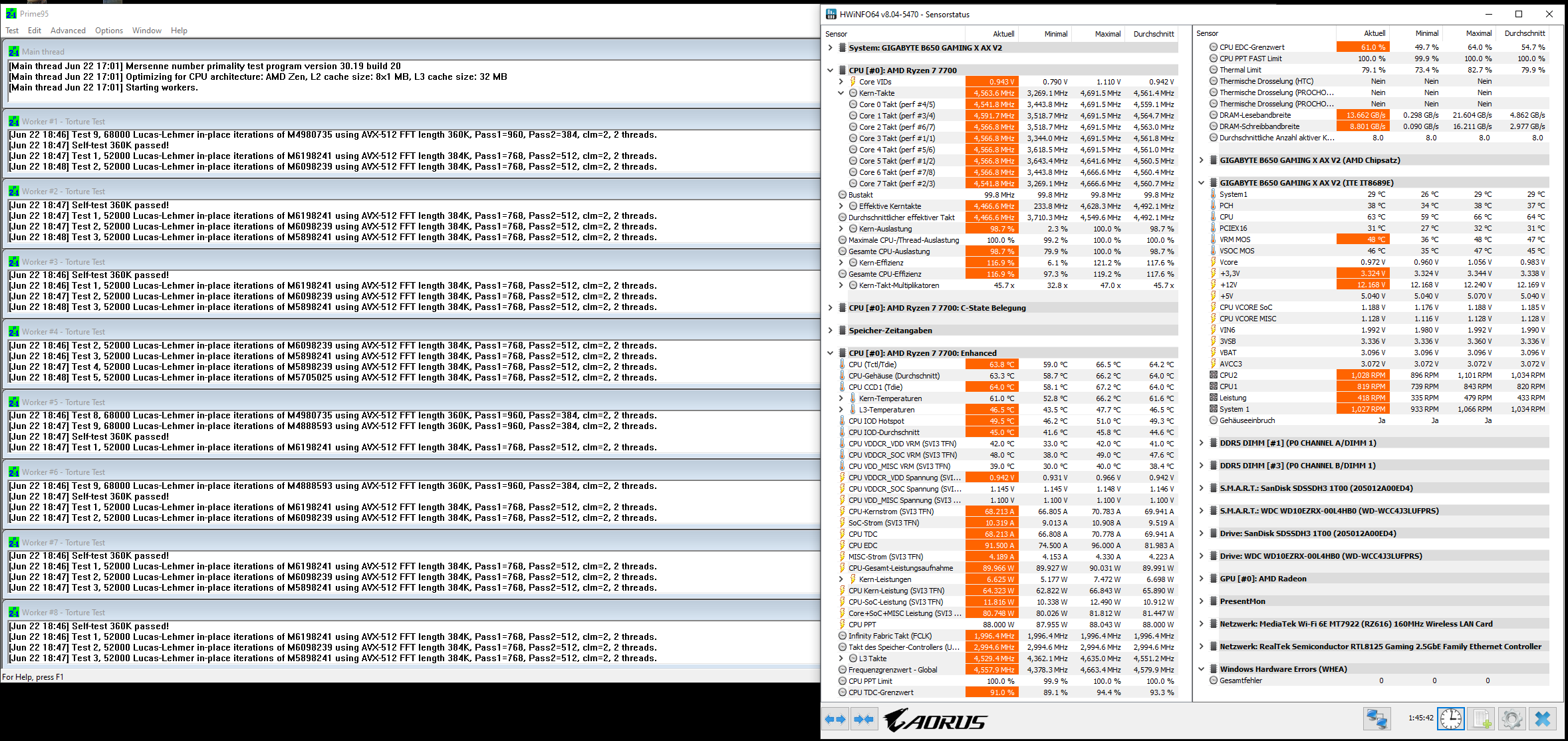Open the Options menu in Prime95
Screen dimensions: 1568x741
click(x=109, y=31)
